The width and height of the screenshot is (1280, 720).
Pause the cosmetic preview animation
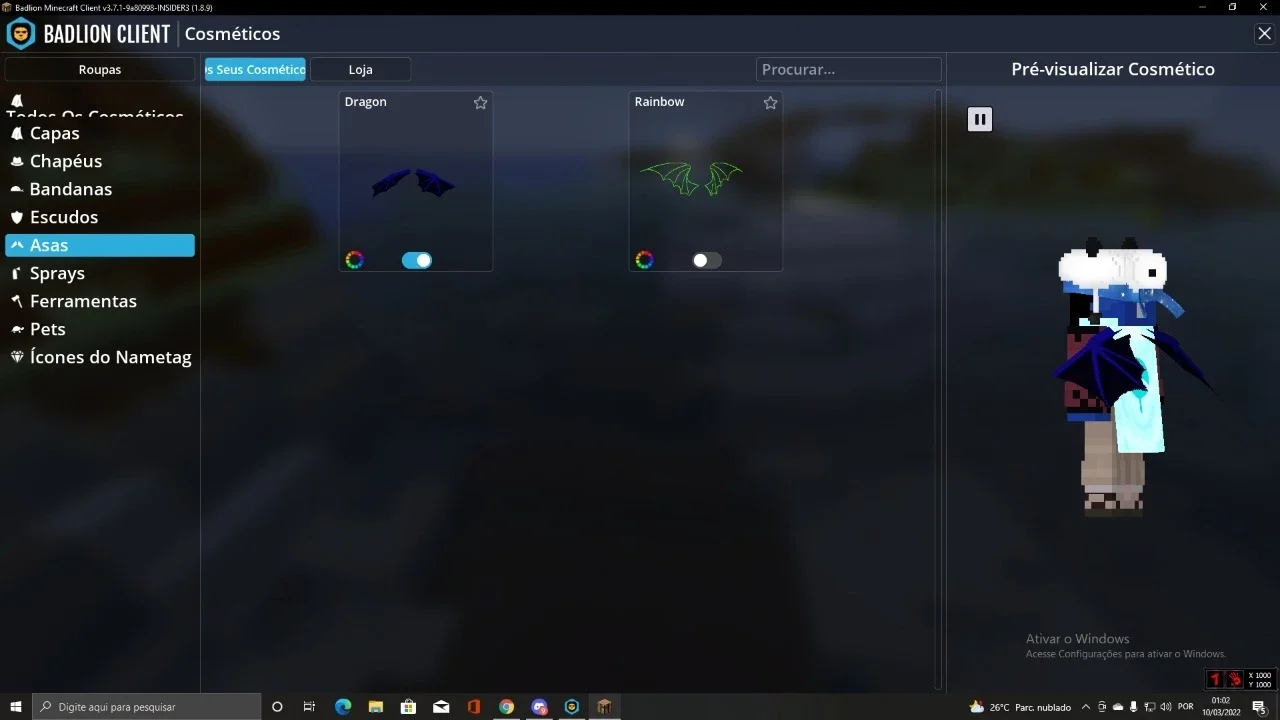(x=980, y=119)
